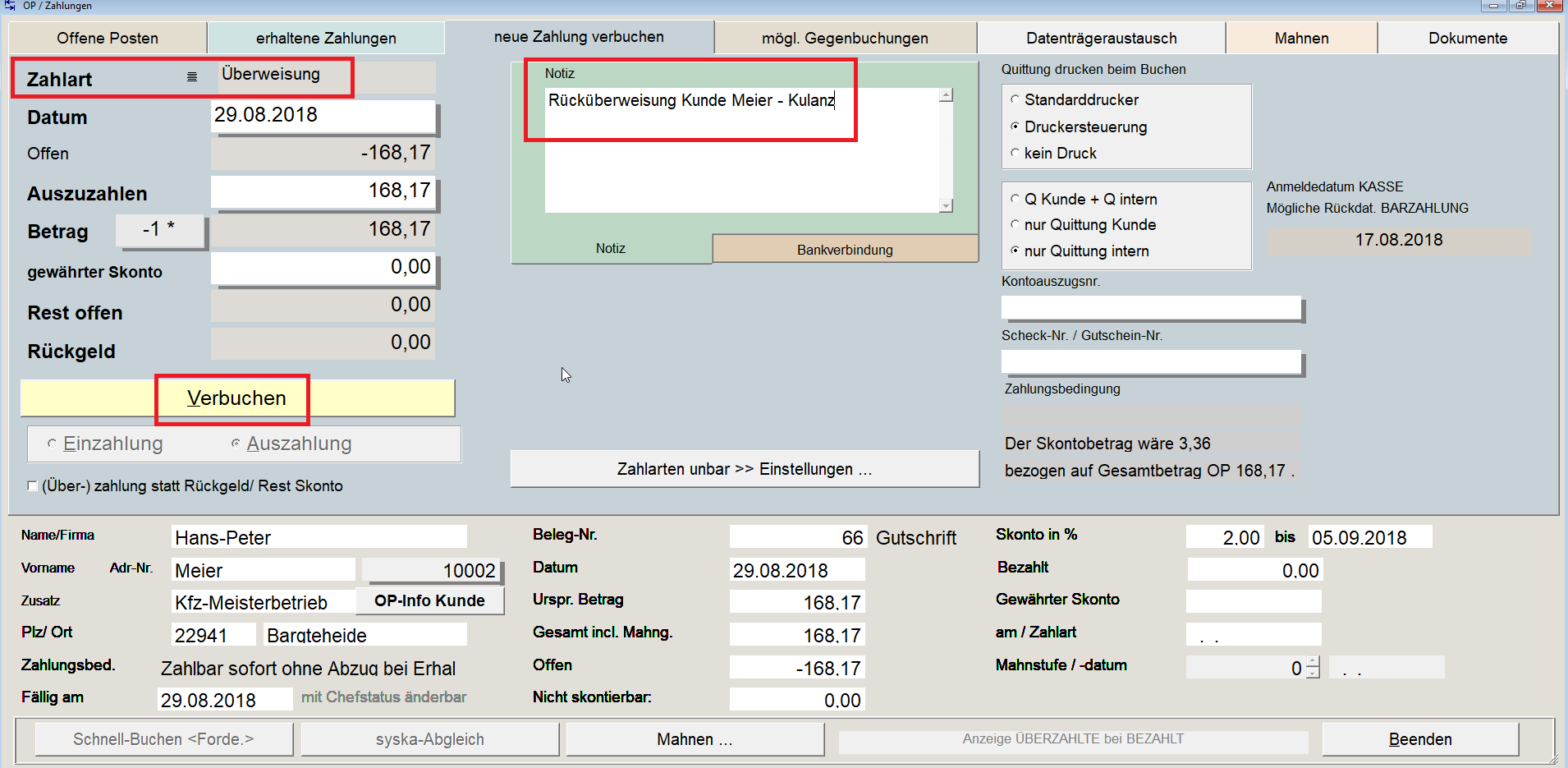The height and width of the screenshot is (768, 1568).
Task: Increase the Mahnstufe stepper value
Action: click(x=1313, y=661)
